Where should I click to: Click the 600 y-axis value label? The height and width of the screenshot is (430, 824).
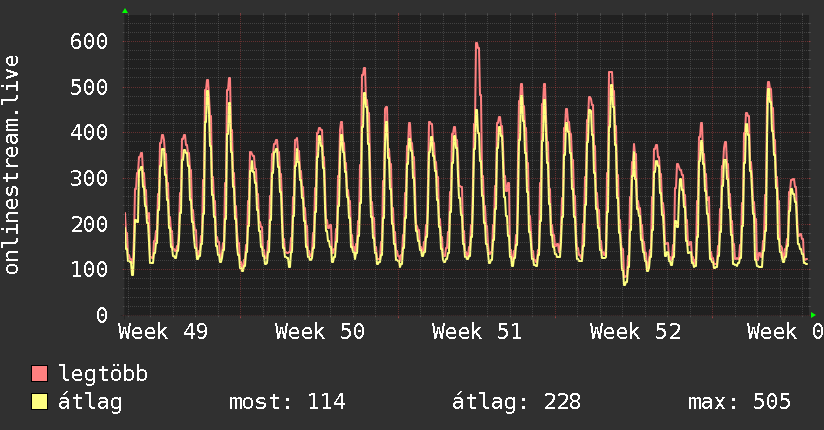(89, 41)
